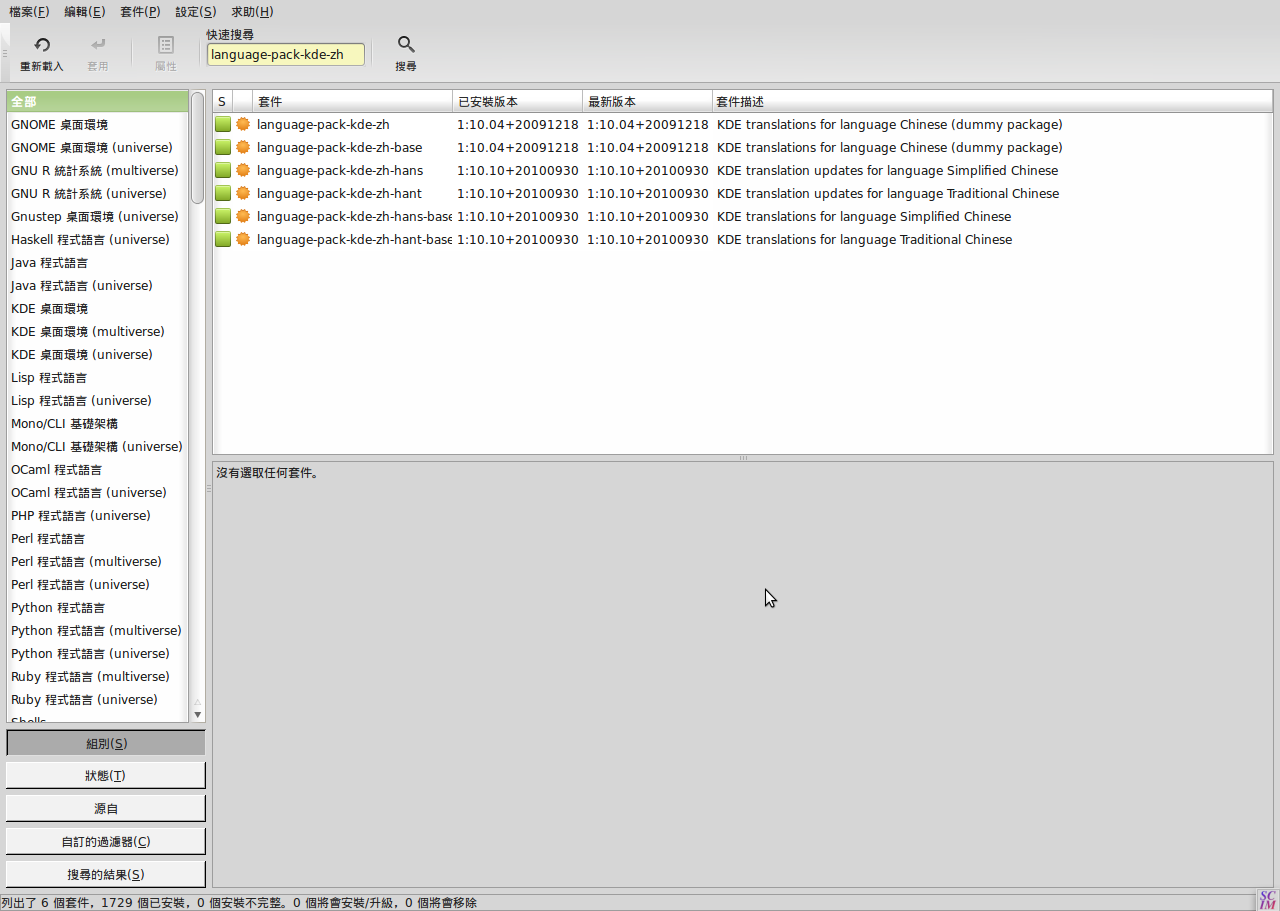Click the 組別(S) button
This screenshot has width=1280, height=911.
coord(106,743)
